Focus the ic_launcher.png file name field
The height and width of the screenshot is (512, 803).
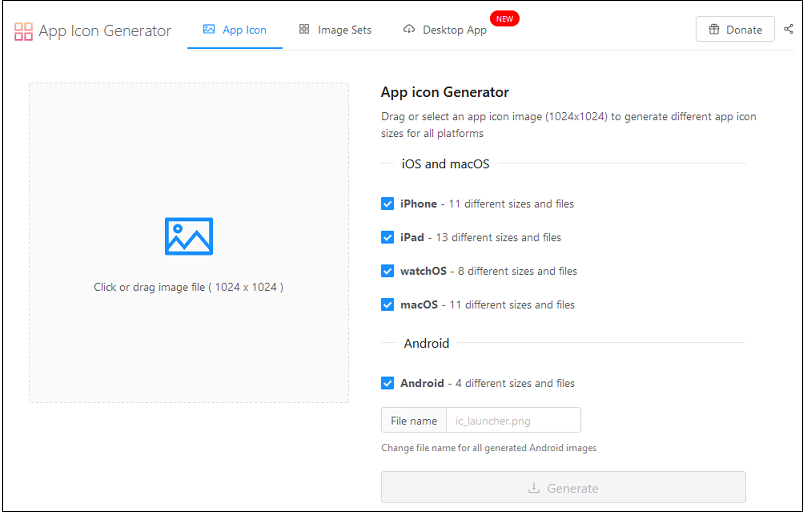click(x=514, y=421)
